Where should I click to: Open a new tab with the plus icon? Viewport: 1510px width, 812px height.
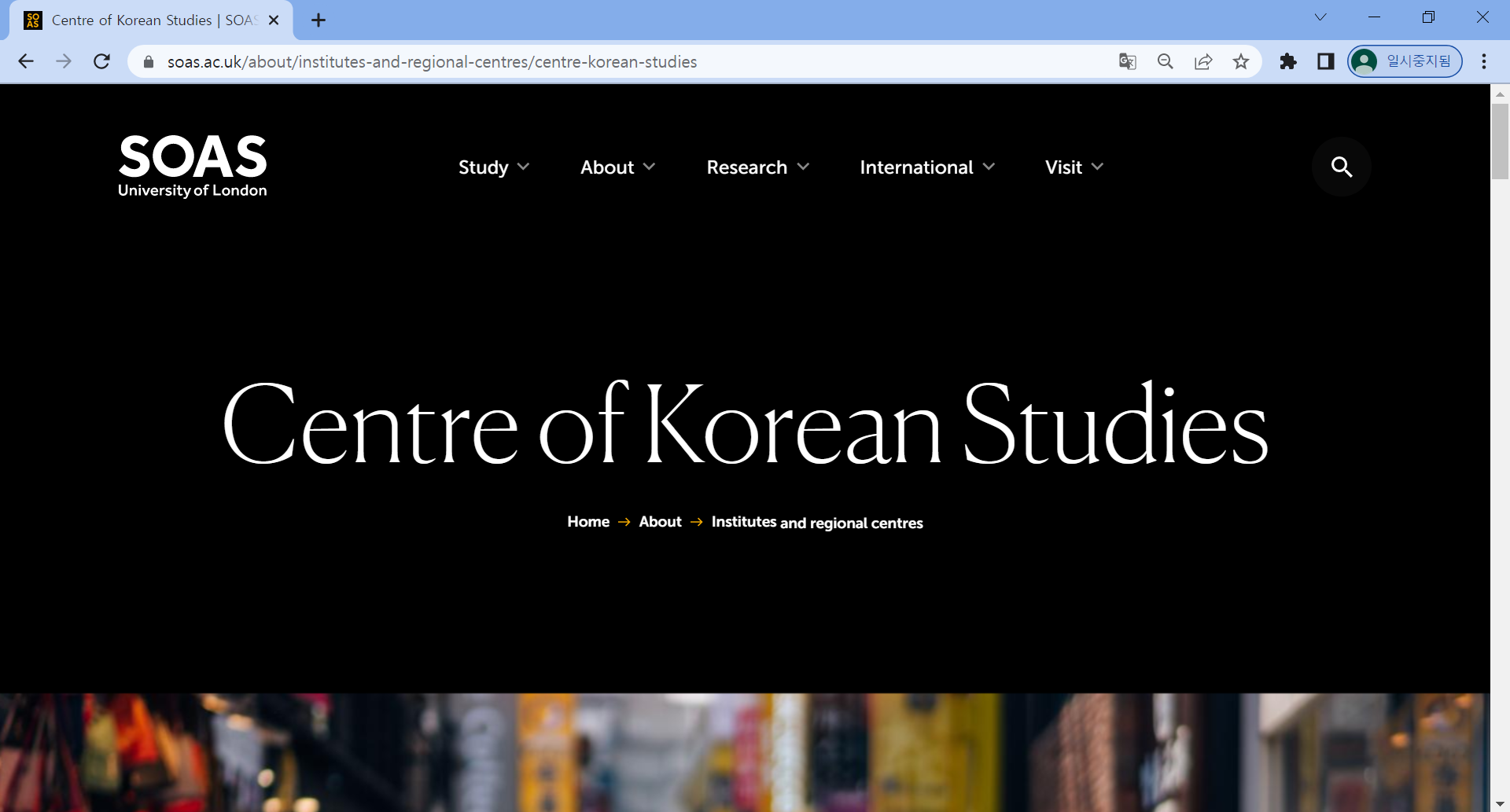pos(319,20)
